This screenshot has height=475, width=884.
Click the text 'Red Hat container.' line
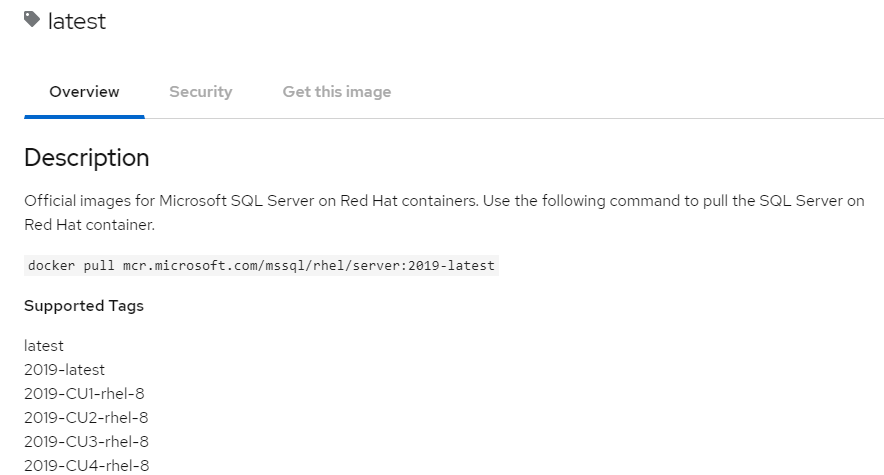(x=89, y=225)
